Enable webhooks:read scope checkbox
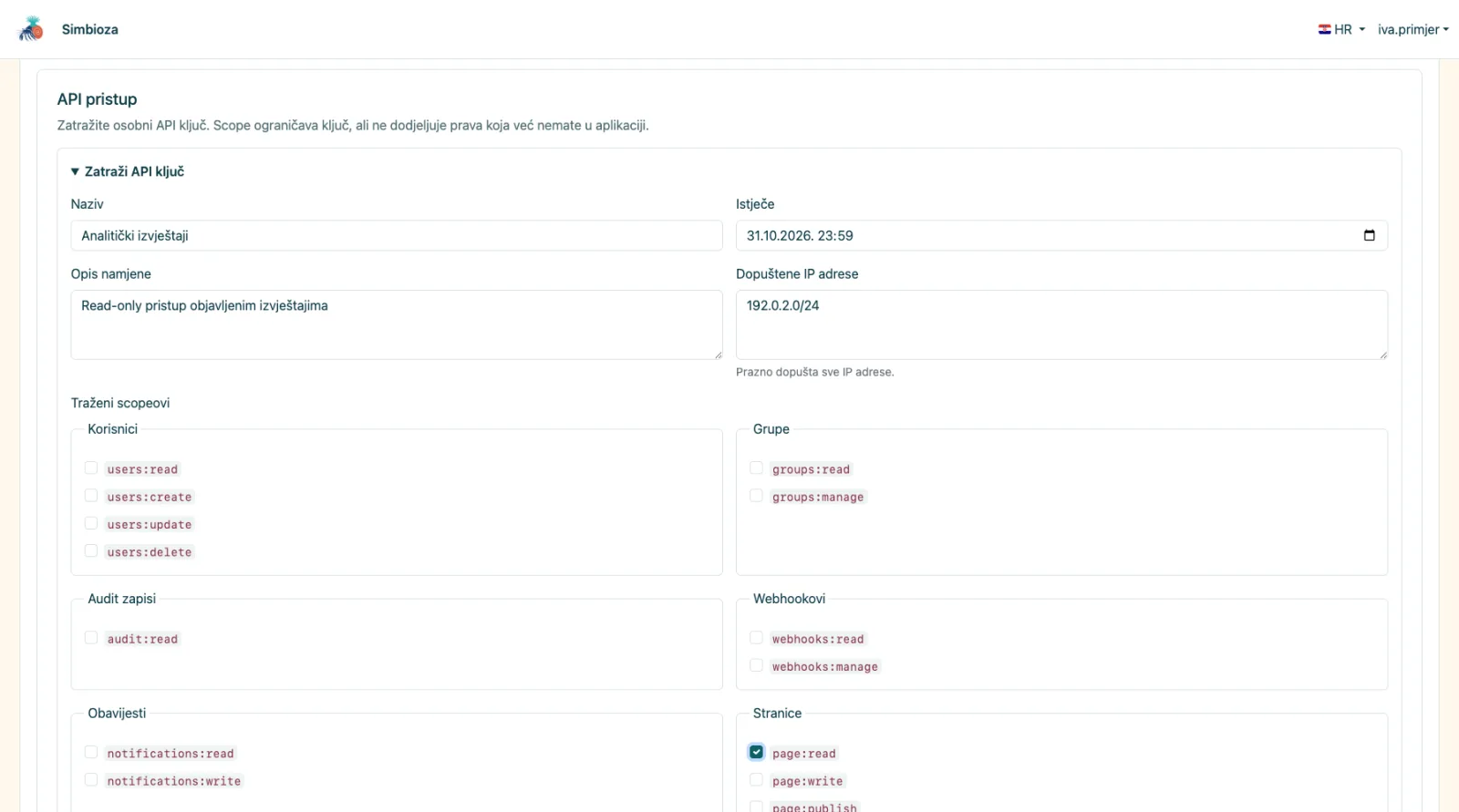 pos(756,638)
